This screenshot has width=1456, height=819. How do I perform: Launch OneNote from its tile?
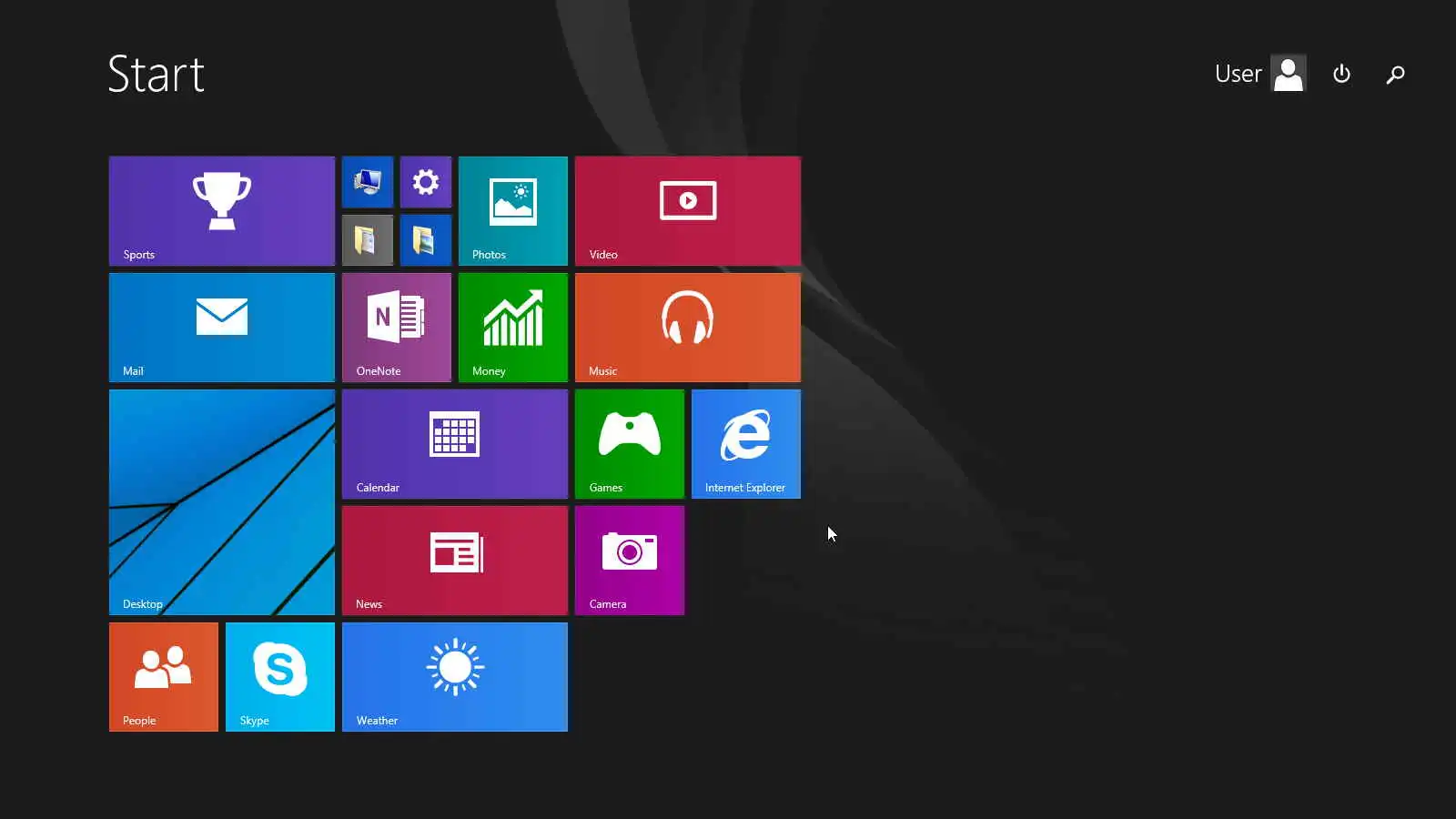click(x=397, y=328)
